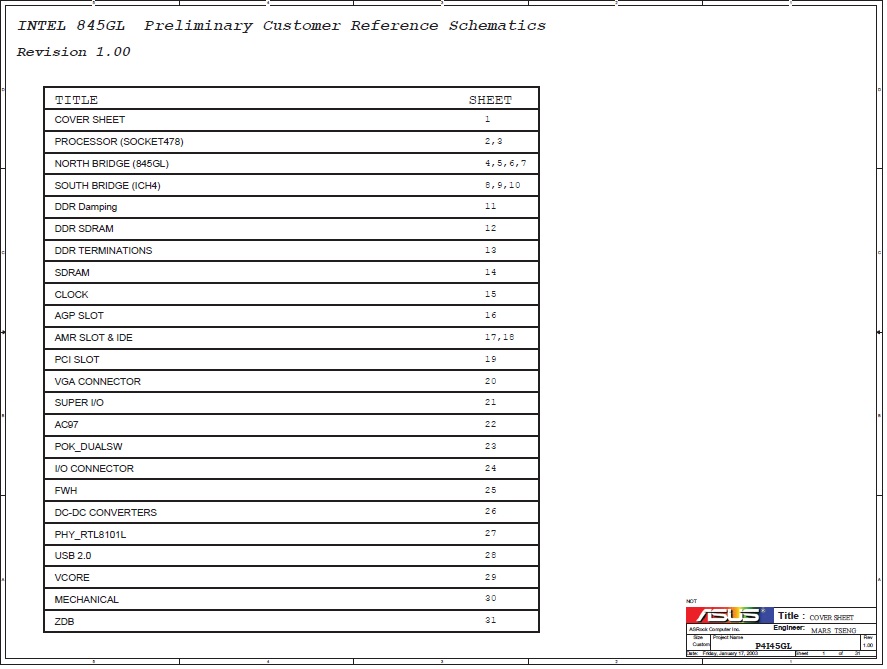Click engineer name 'MARS TSENG'

click(834, 631)
